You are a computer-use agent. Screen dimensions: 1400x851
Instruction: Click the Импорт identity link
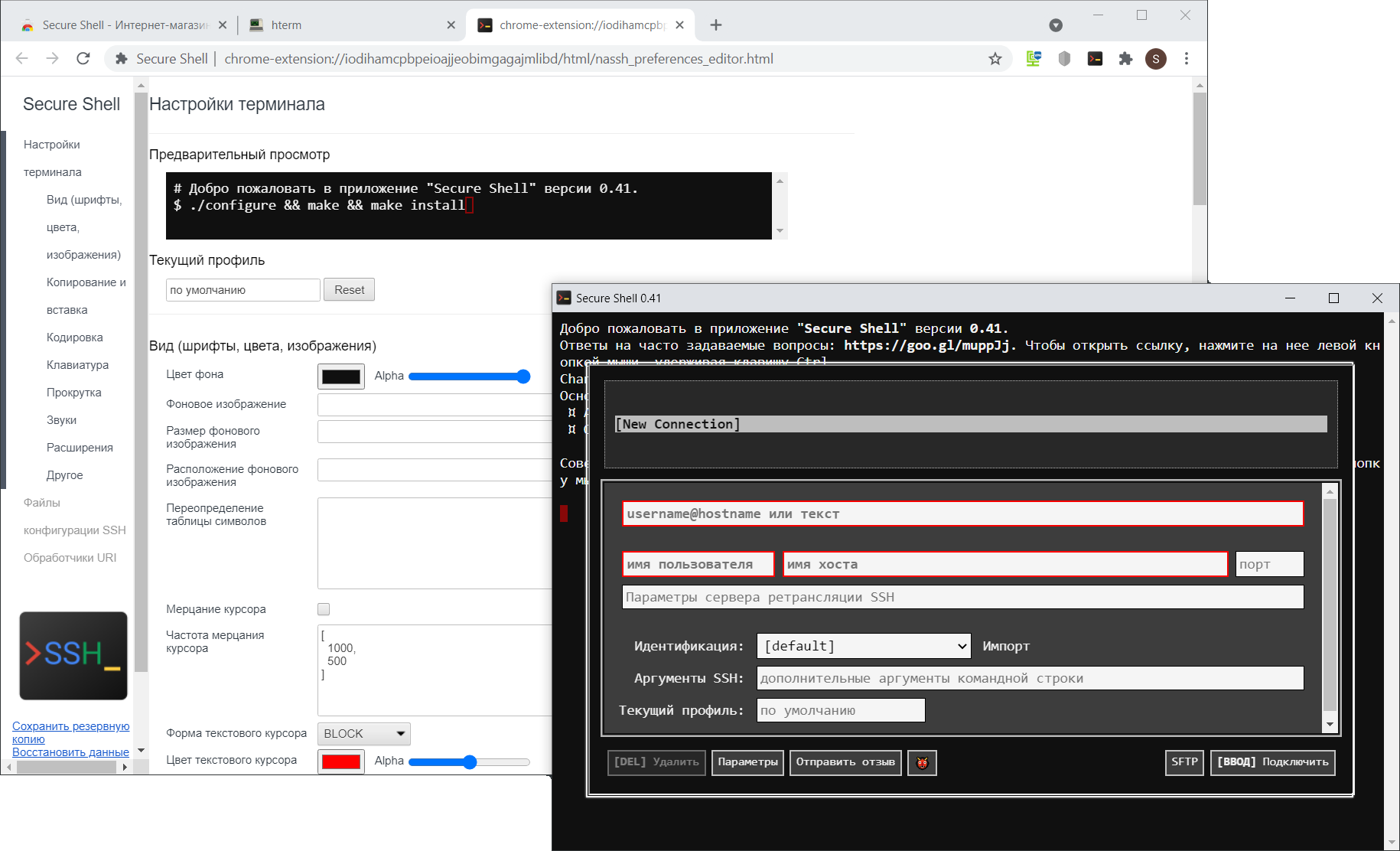pyautogui.click(x=1006, y=646)
